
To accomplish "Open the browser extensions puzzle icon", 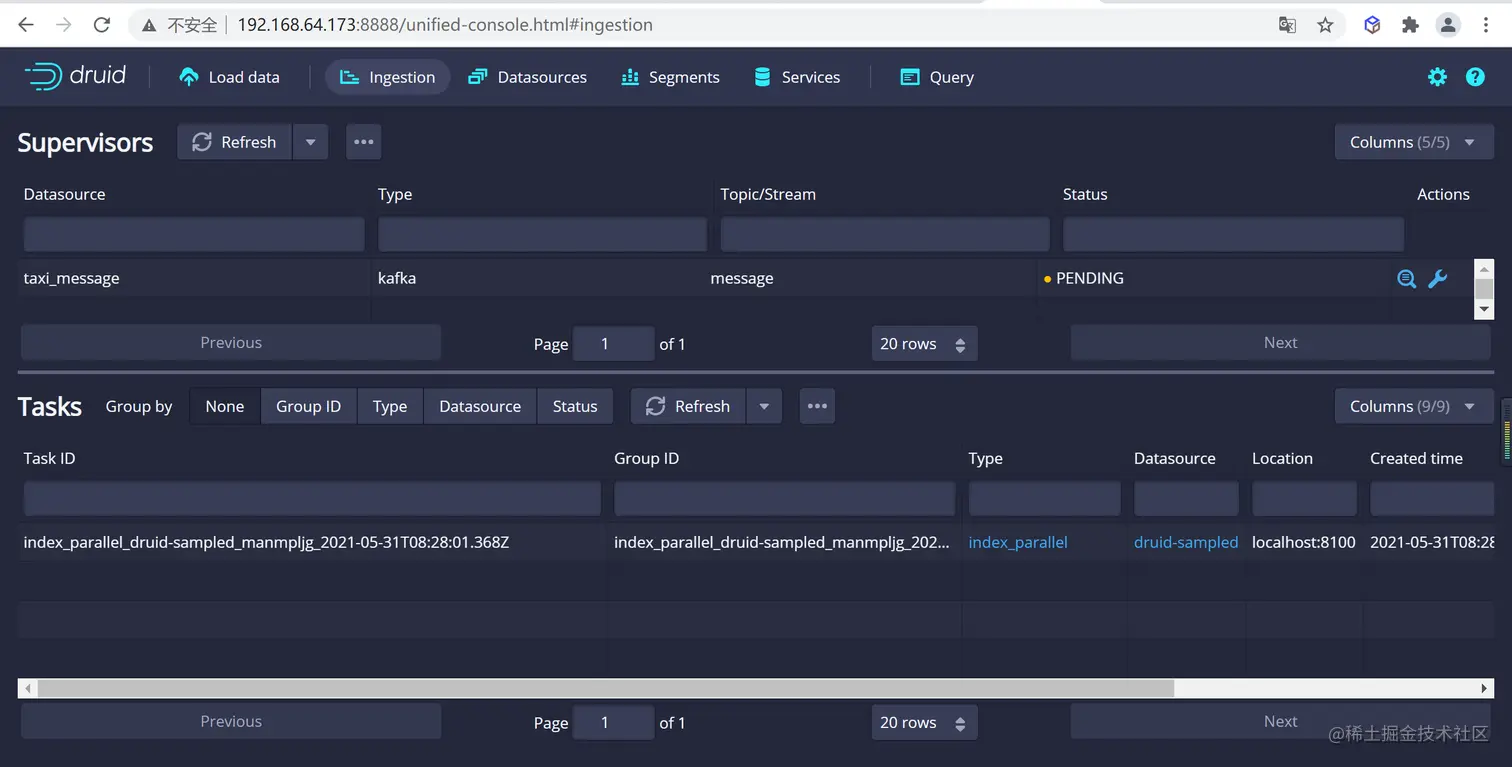I will pyautogui.click(x=1410, y=25).
